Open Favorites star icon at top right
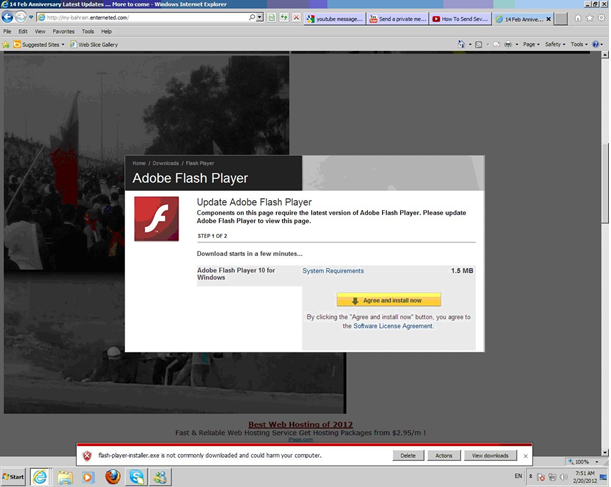611x487 pixels. (x=590, y=18)
